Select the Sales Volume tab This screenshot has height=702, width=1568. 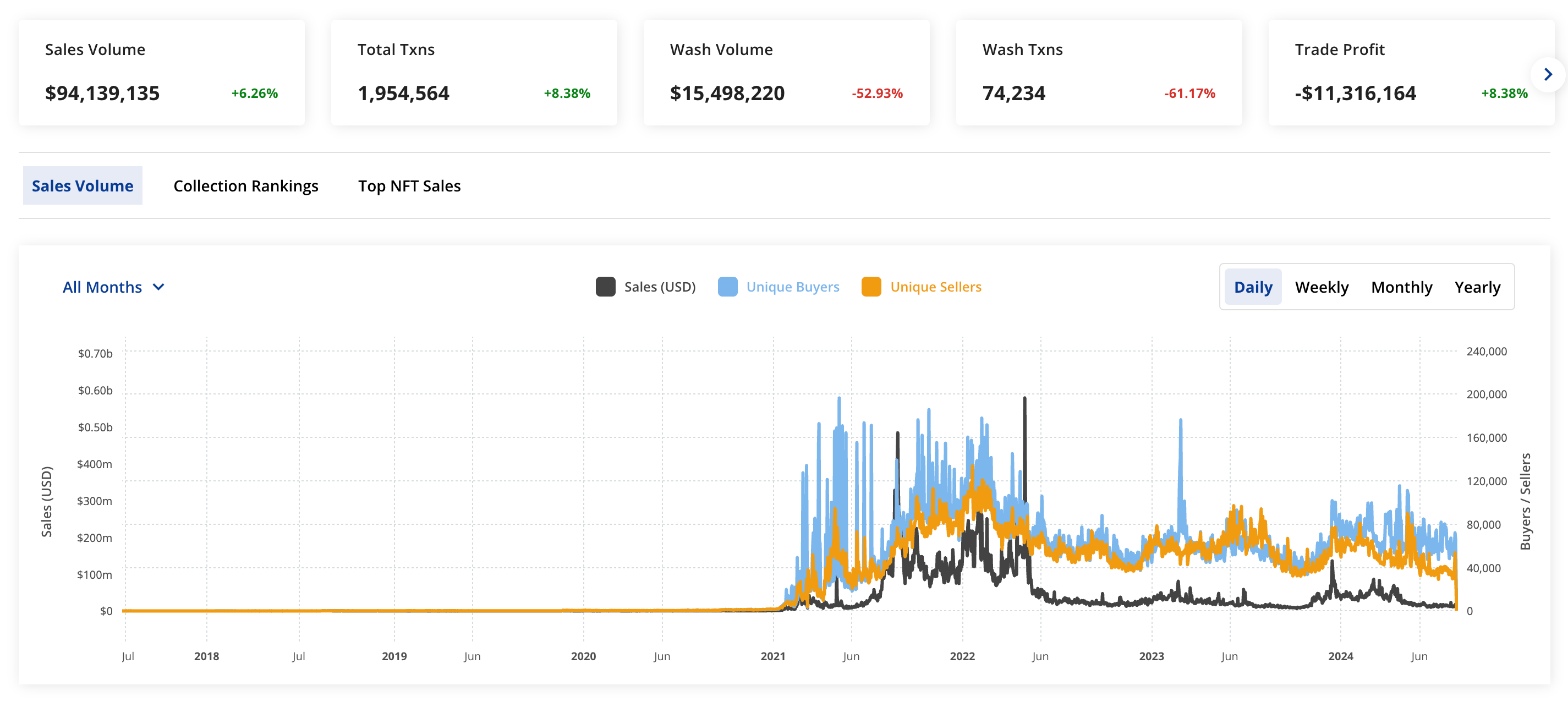click(x=82, y=186)
